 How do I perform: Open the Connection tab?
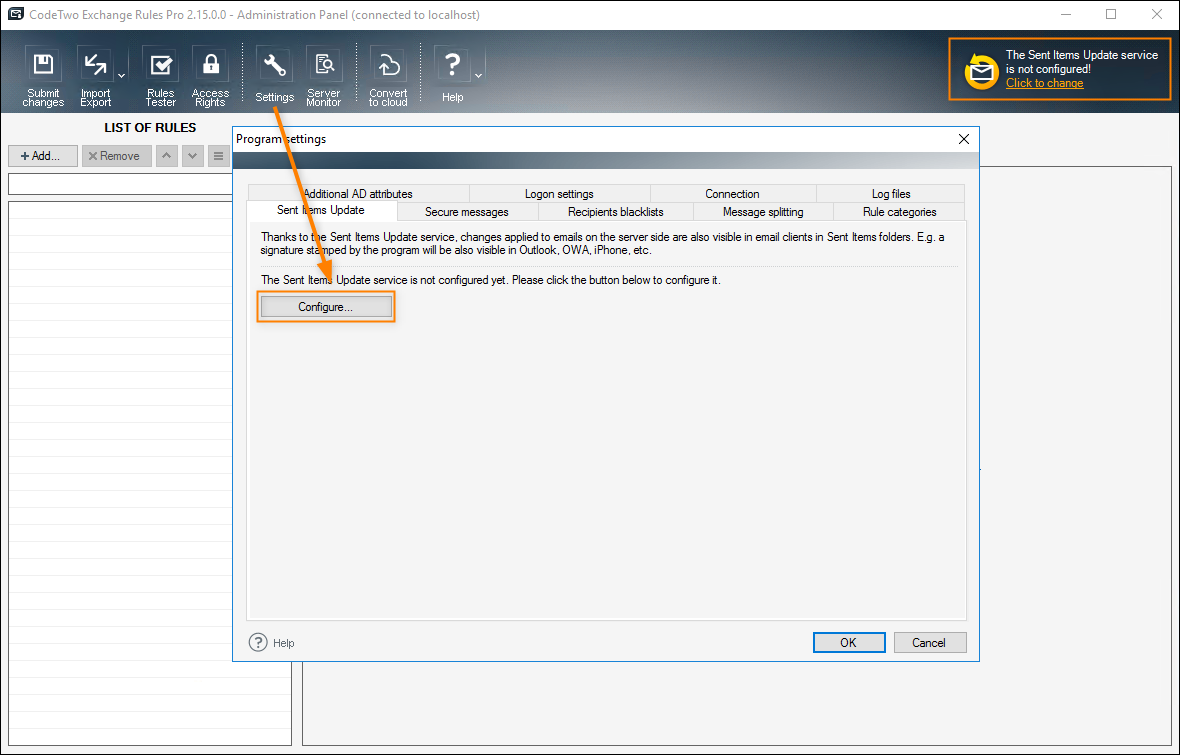(732, 193)
